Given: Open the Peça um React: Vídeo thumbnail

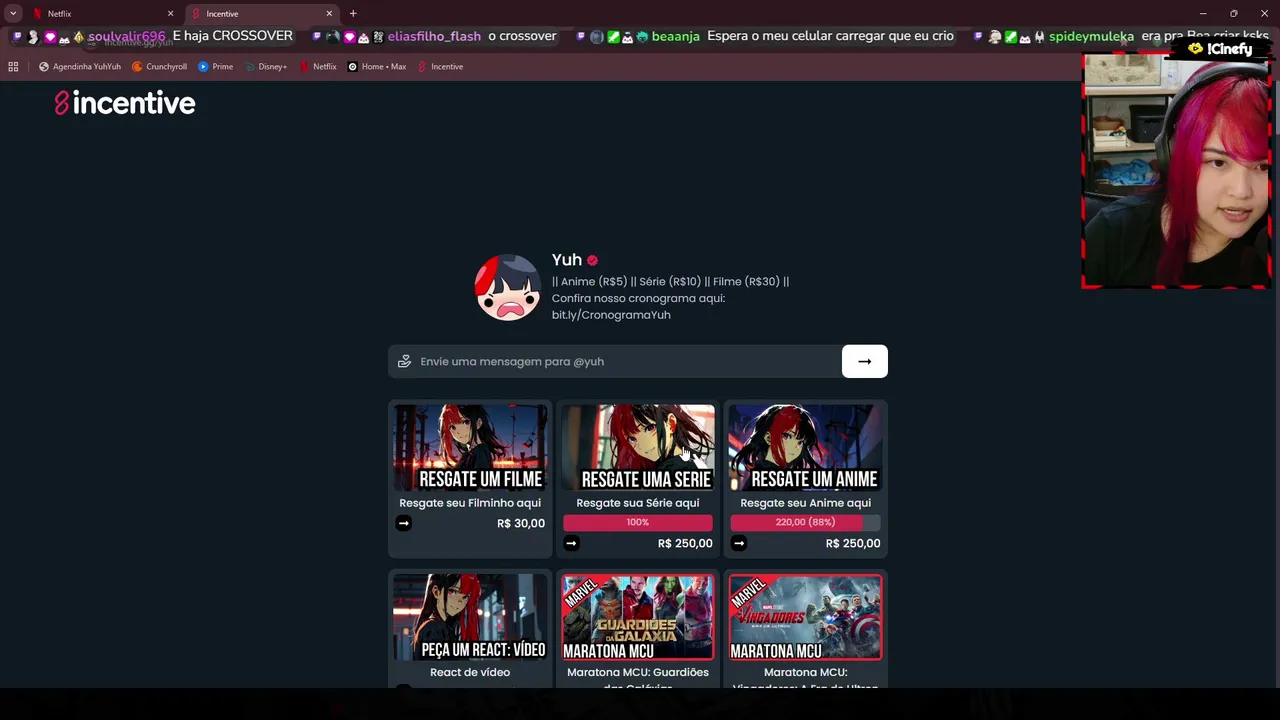Looking at the screenshot, I should 470,617.
